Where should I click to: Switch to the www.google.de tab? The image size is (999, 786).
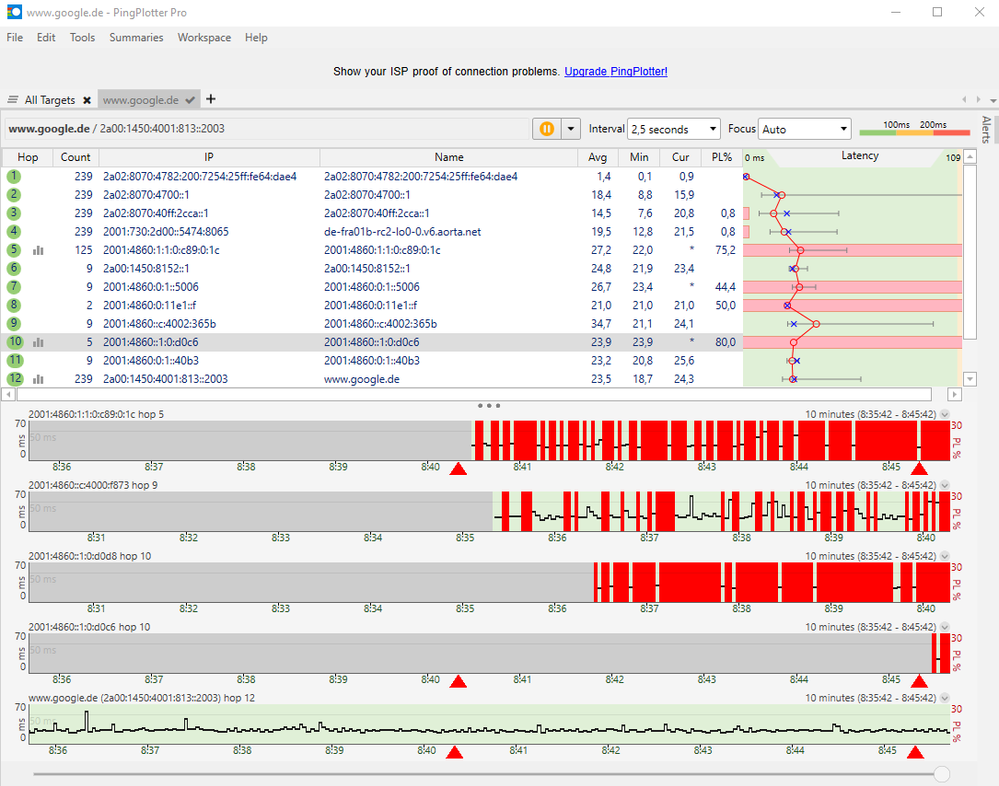coord(141,100)
